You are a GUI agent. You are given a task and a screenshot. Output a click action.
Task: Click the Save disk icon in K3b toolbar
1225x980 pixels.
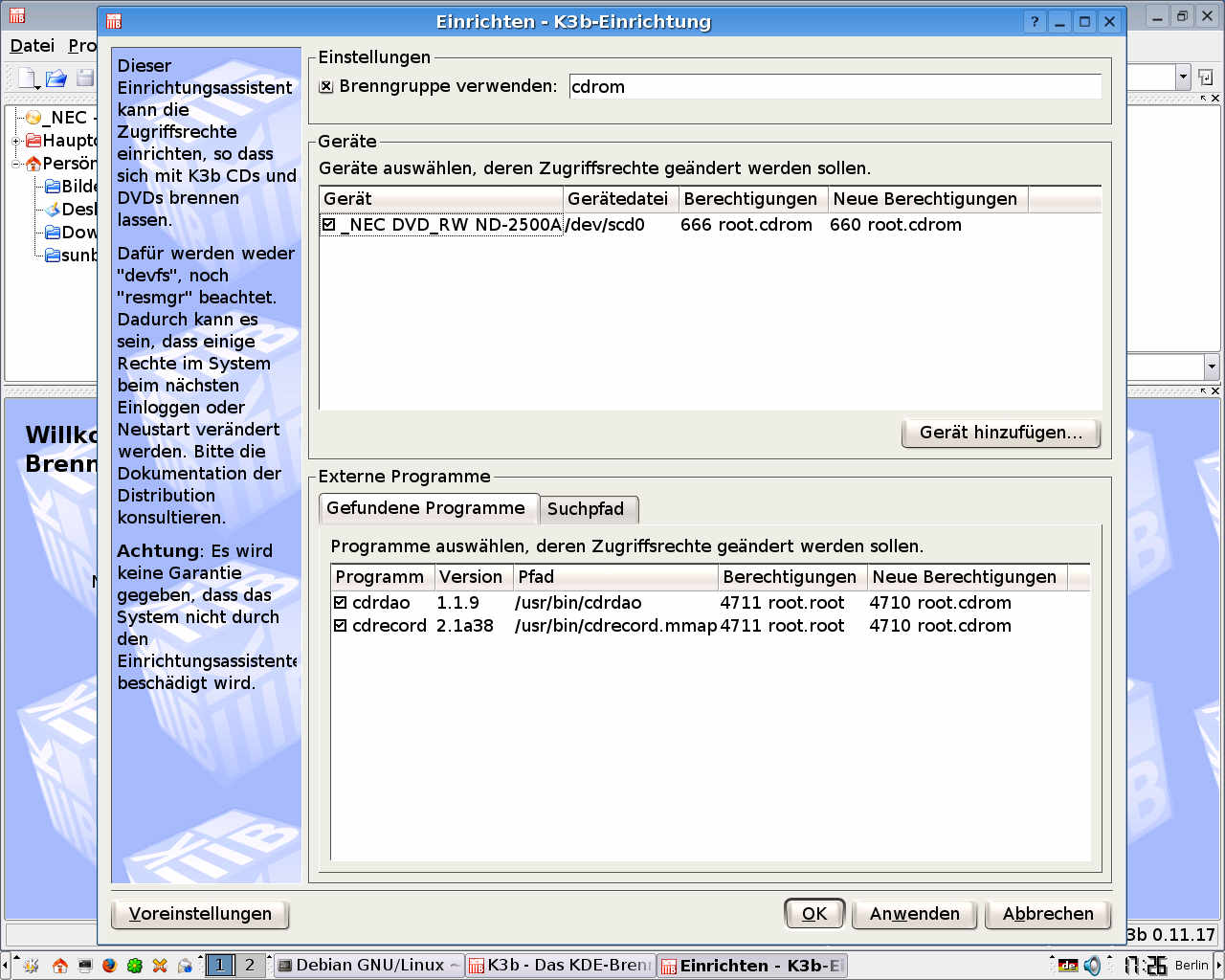(x=85, y=78)
